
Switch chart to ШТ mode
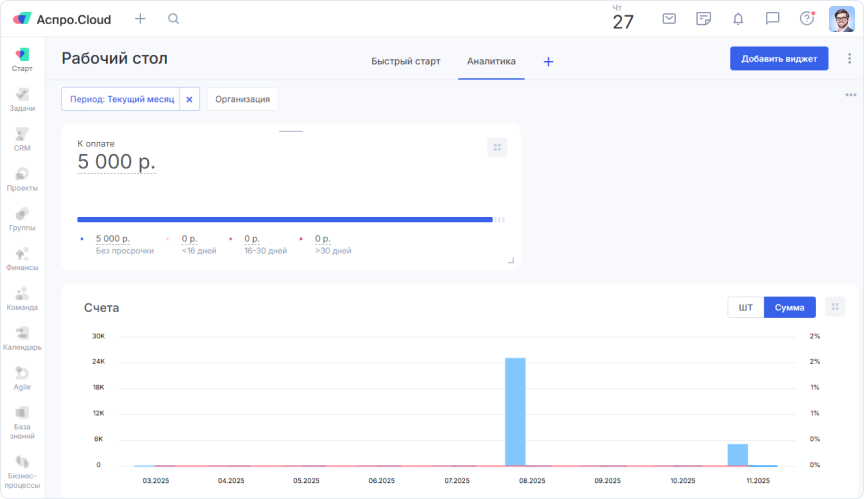point(745,307)
